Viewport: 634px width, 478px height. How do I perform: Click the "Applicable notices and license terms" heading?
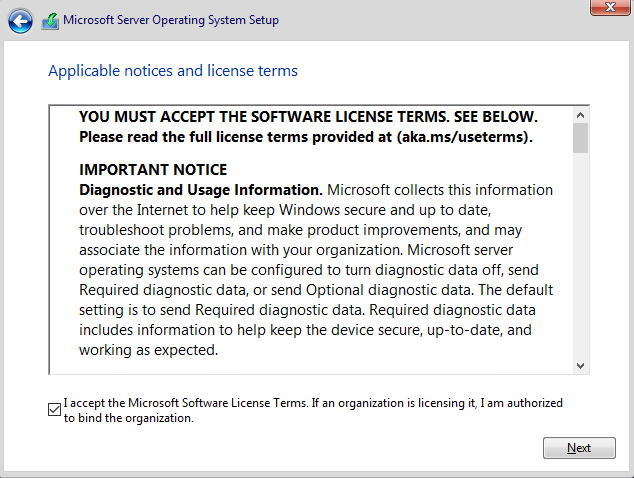(173, 71)
